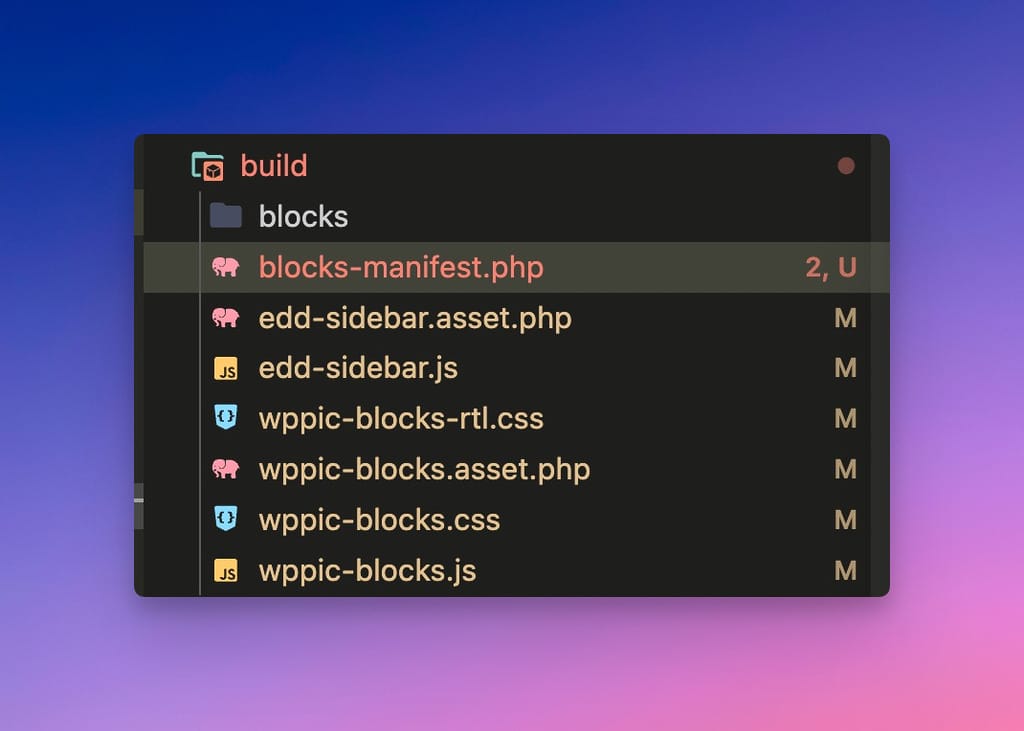Select wppic-blocks-rtl.css in explorer
The height and width of the screenshot is (731, 1024).
[401, 418]
